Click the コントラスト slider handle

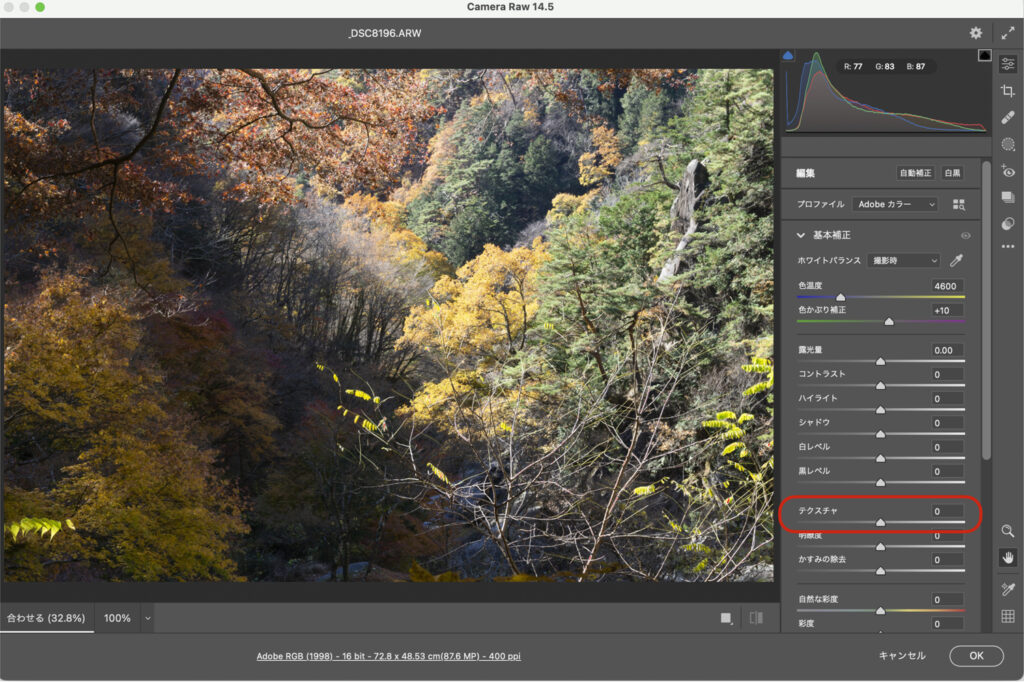click(880, 385)
